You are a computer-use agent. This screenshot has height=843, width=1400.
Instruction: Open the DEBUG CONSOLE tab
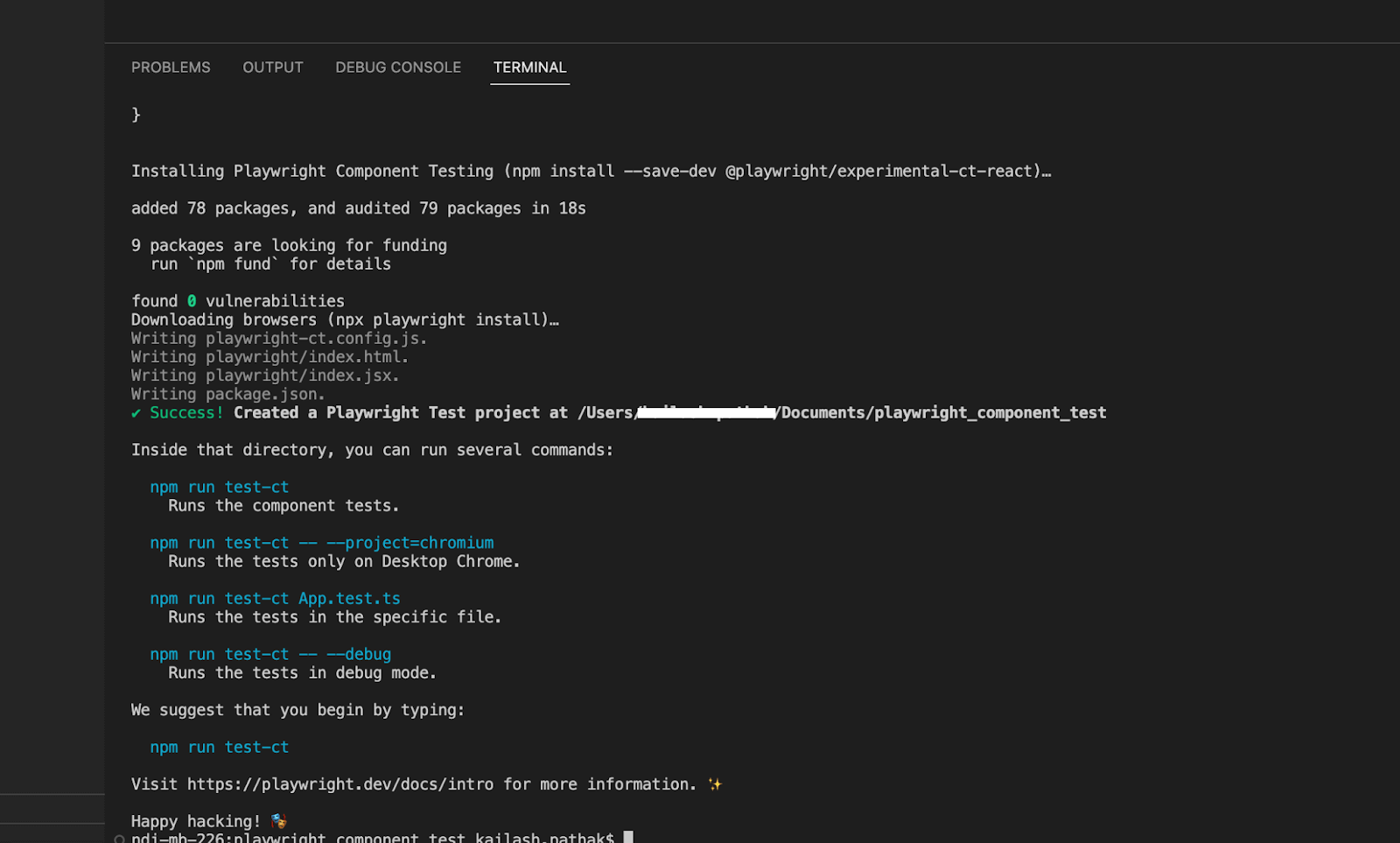point(398,67)
